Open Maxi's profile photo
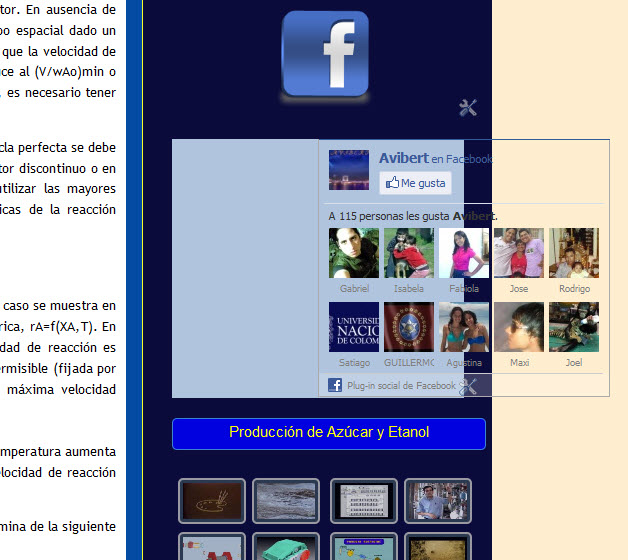628x560 pixels. (519, 327)
